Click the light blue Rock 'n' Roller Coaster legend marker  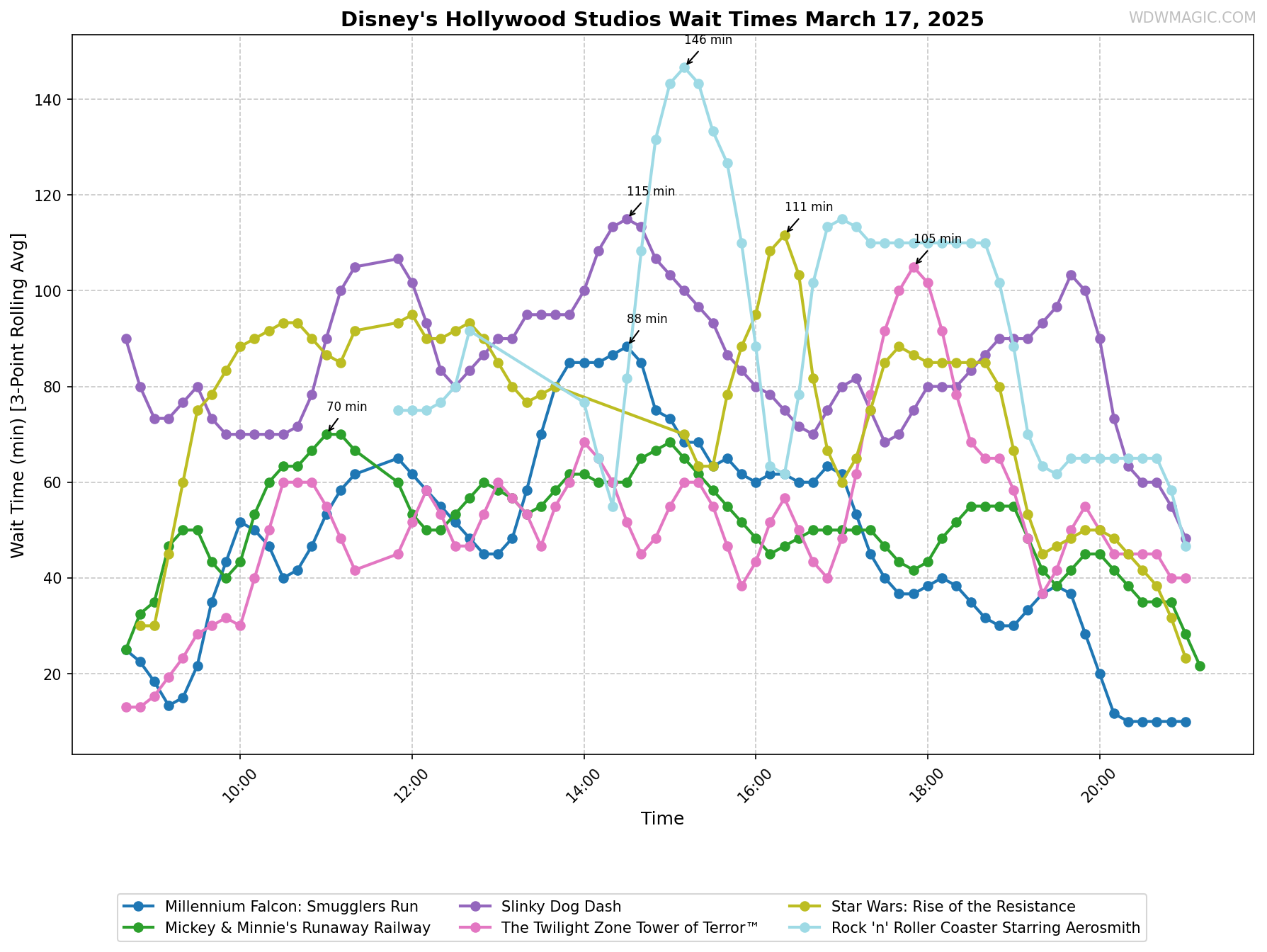tap(805, 928)
